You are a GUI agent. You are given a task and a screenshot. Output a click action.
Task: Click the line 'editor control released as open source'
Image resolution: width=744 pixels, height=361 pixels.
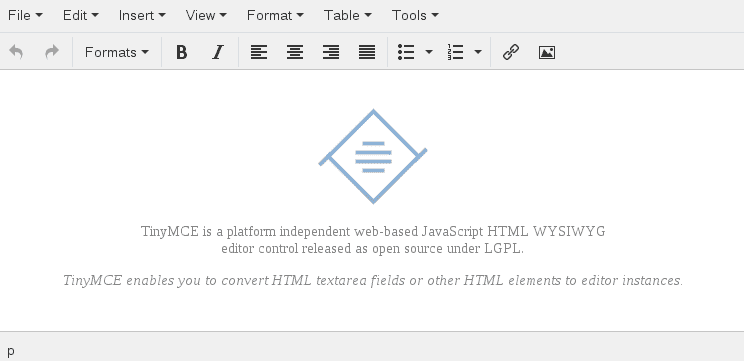coord(372,249)
